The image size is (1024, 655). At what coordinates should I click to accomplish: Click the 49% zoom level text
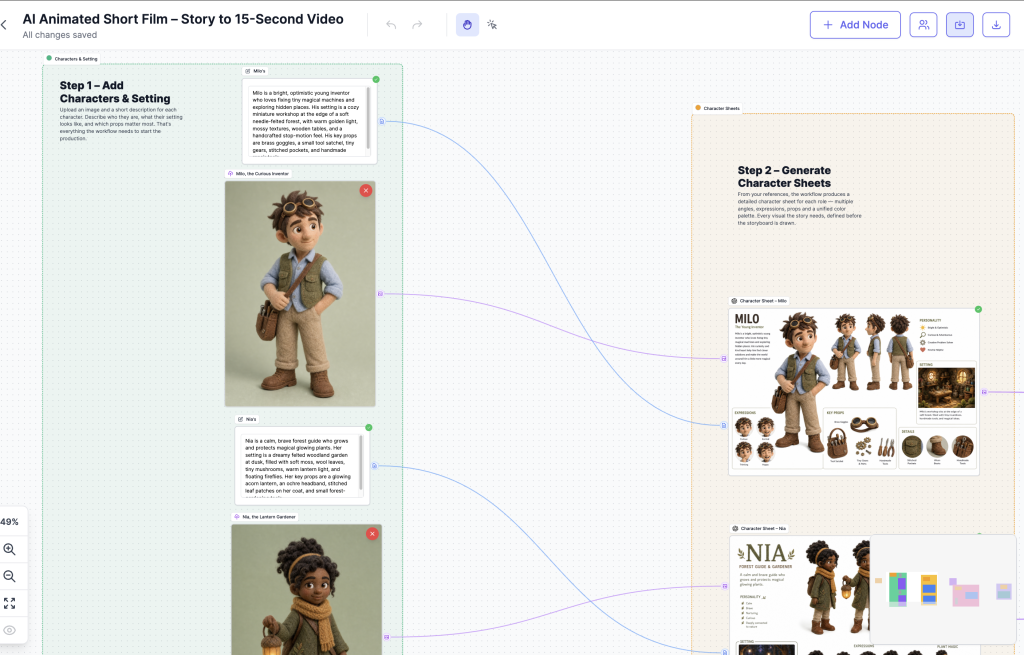10,522
